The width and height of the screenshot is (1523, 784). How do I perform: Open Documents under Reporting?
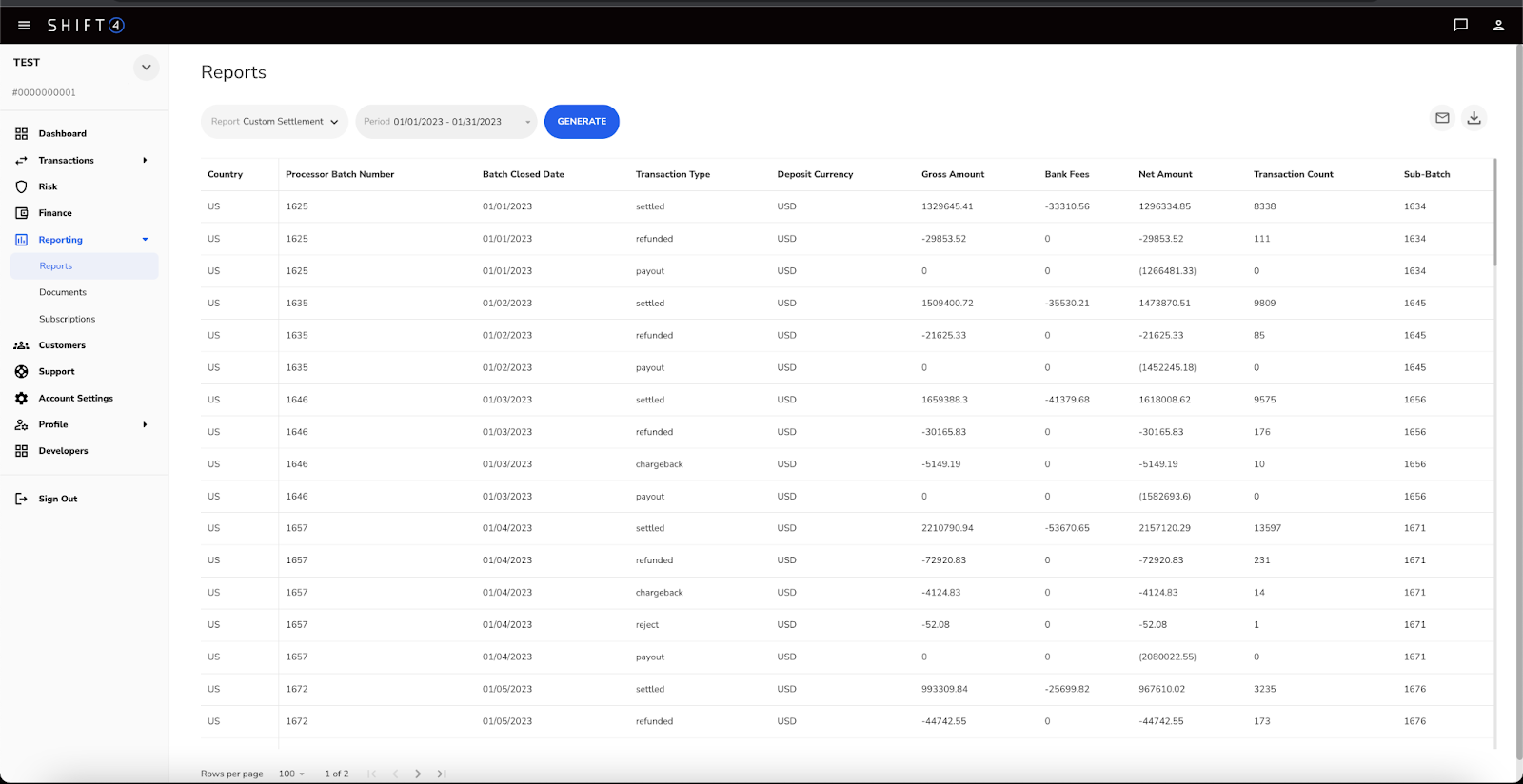pyautogui.click(x=63, y=293)
